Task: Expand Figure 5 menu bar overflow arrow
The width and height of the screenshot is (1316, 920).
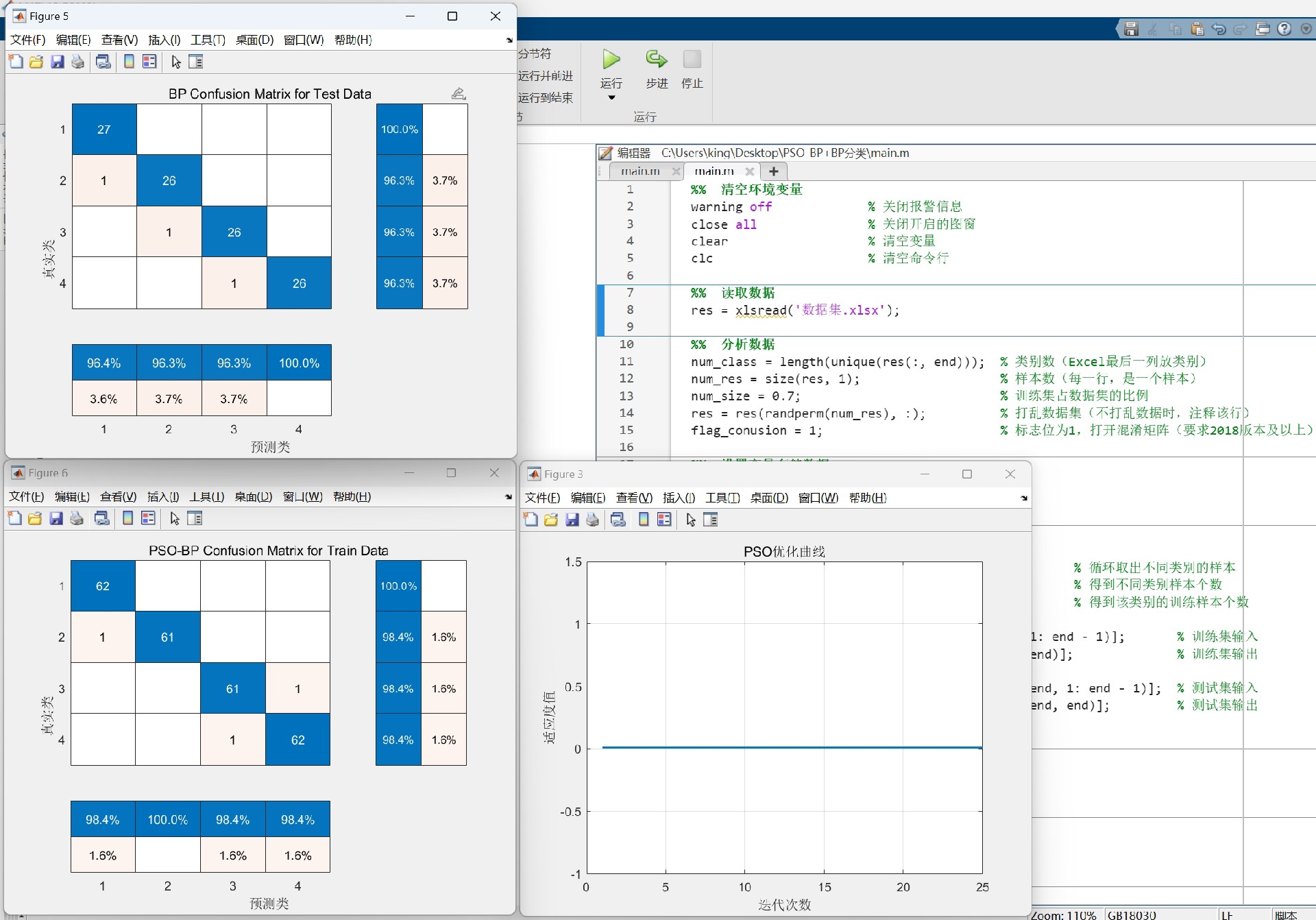Action: (x=509, y=40)
